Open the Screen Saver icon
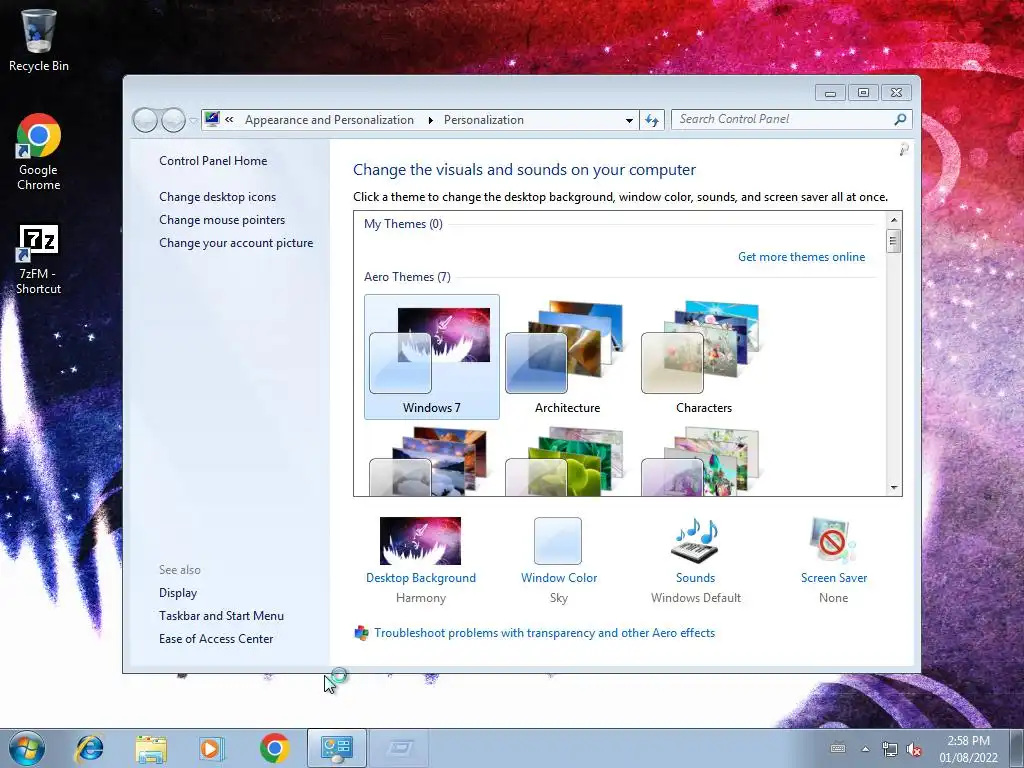 click(x=833, y=541)
